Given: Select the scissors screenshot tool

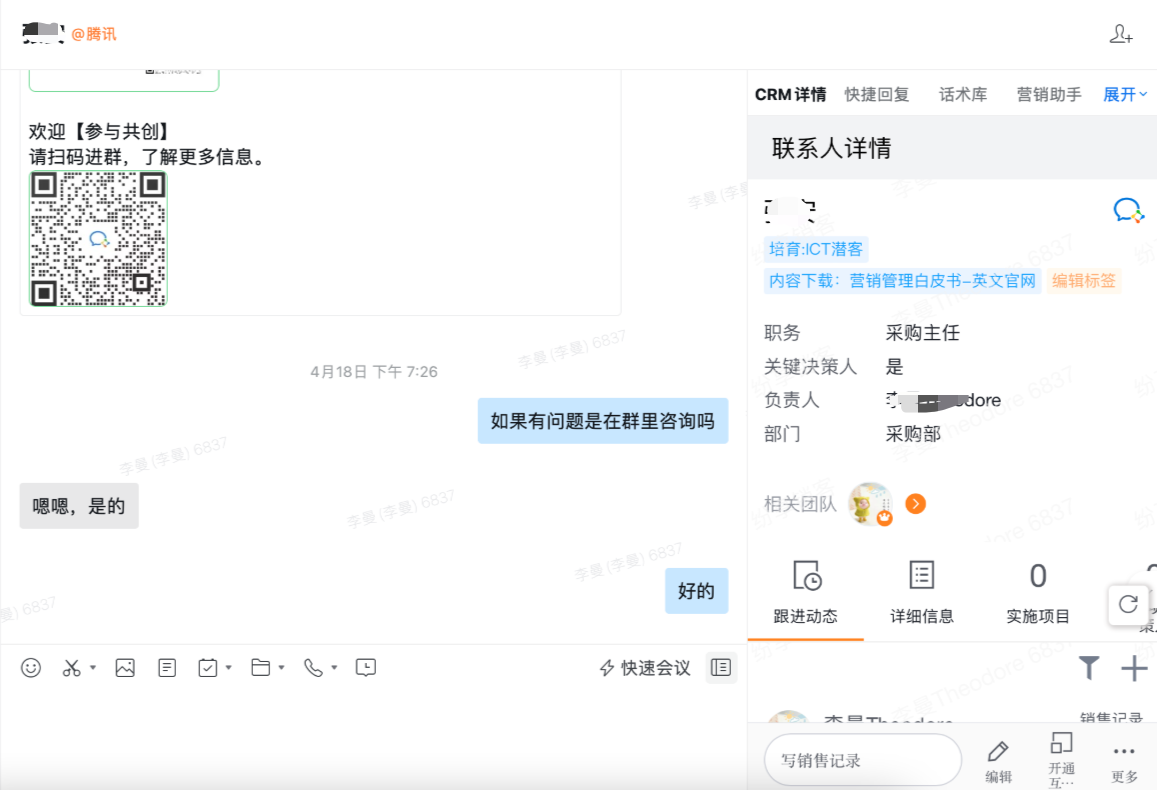Looking at the screenshot, I should pos(72,668).
